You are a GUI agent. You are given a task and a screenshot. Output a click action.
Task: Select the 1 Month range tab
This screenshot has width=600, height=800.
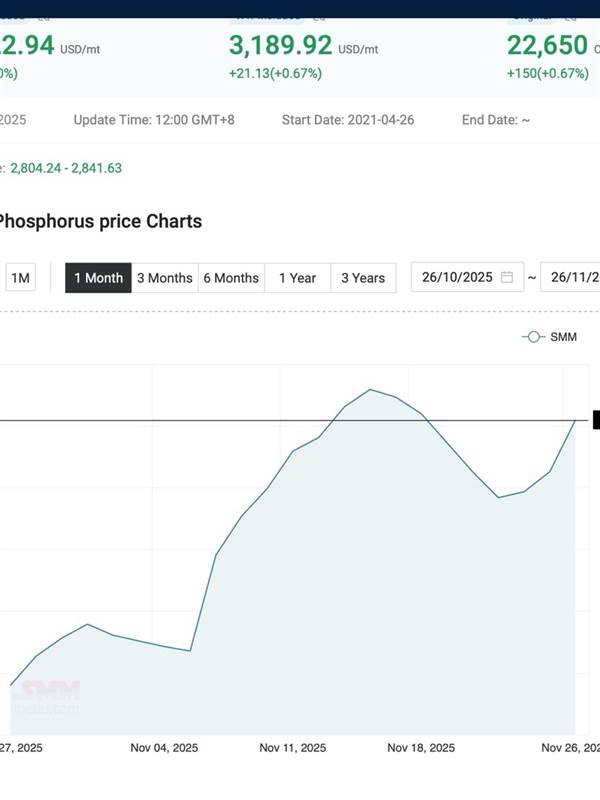(98, 278)
